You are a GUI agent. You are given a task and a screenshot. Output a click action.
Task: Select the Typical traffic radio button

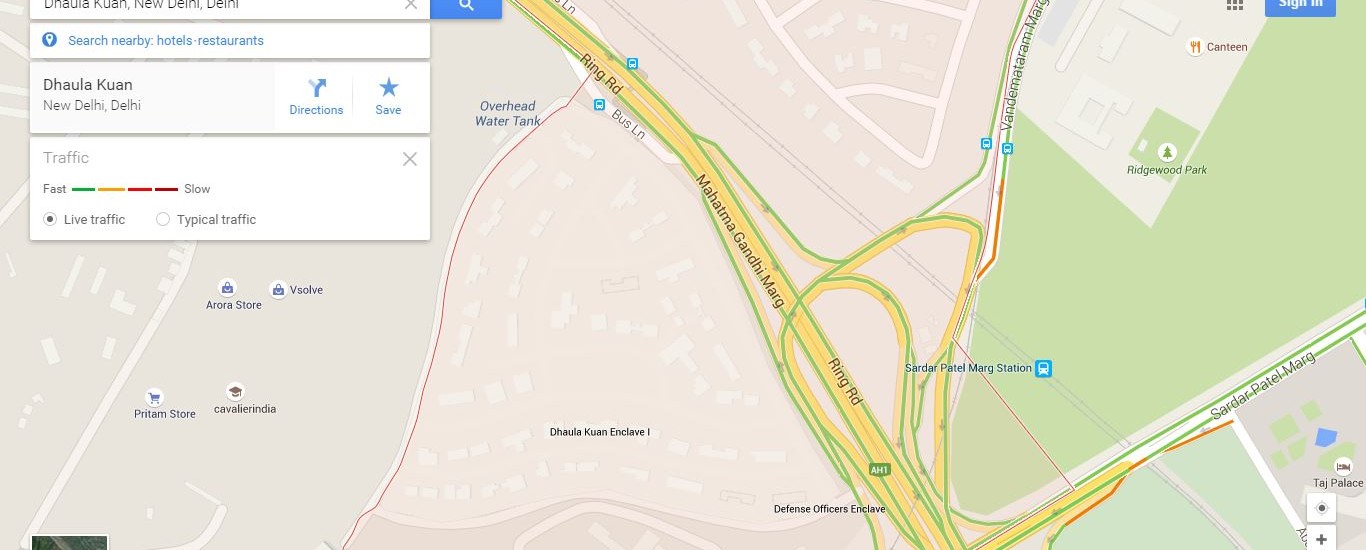pos(163,219)
